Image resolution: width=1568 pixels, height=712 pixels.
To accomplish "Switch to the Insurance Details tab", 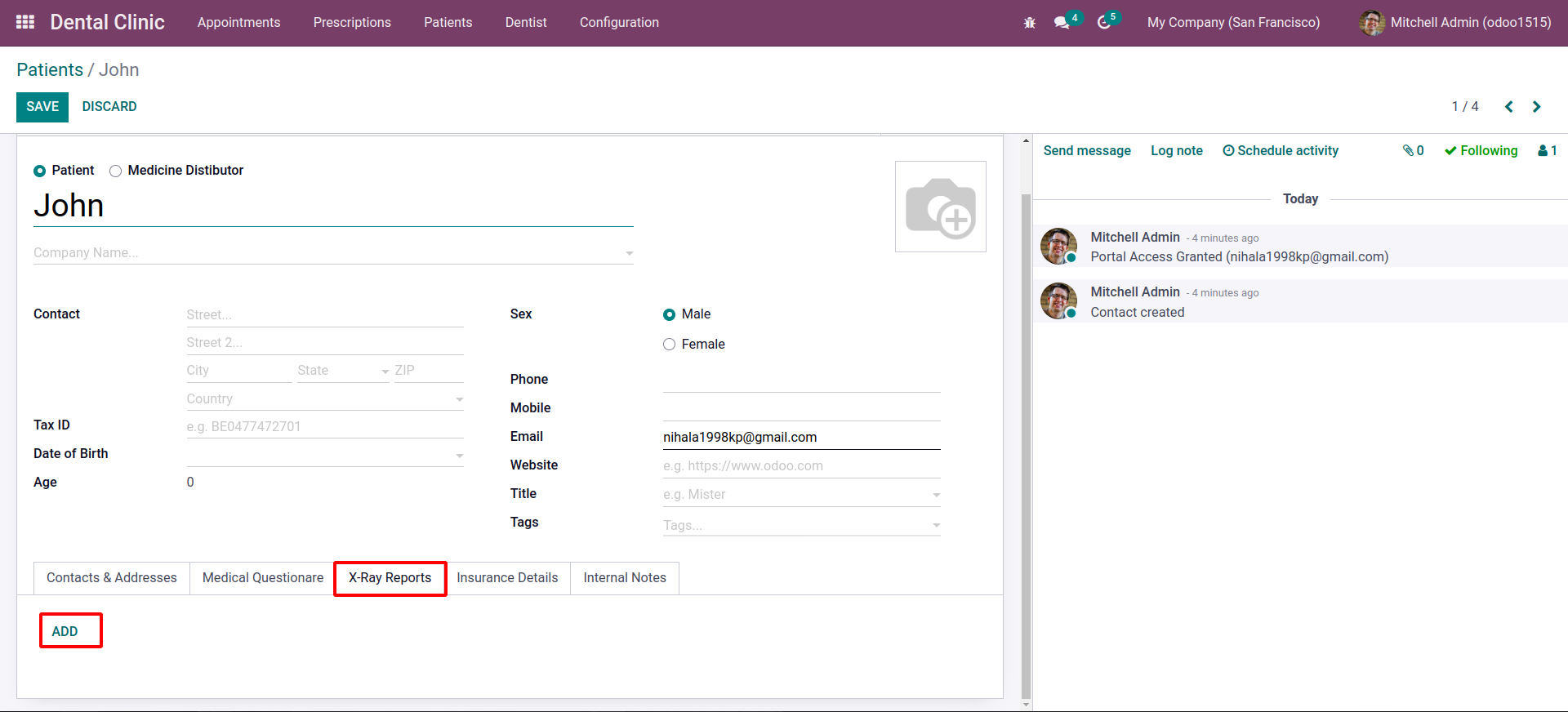I will [507, 578].
